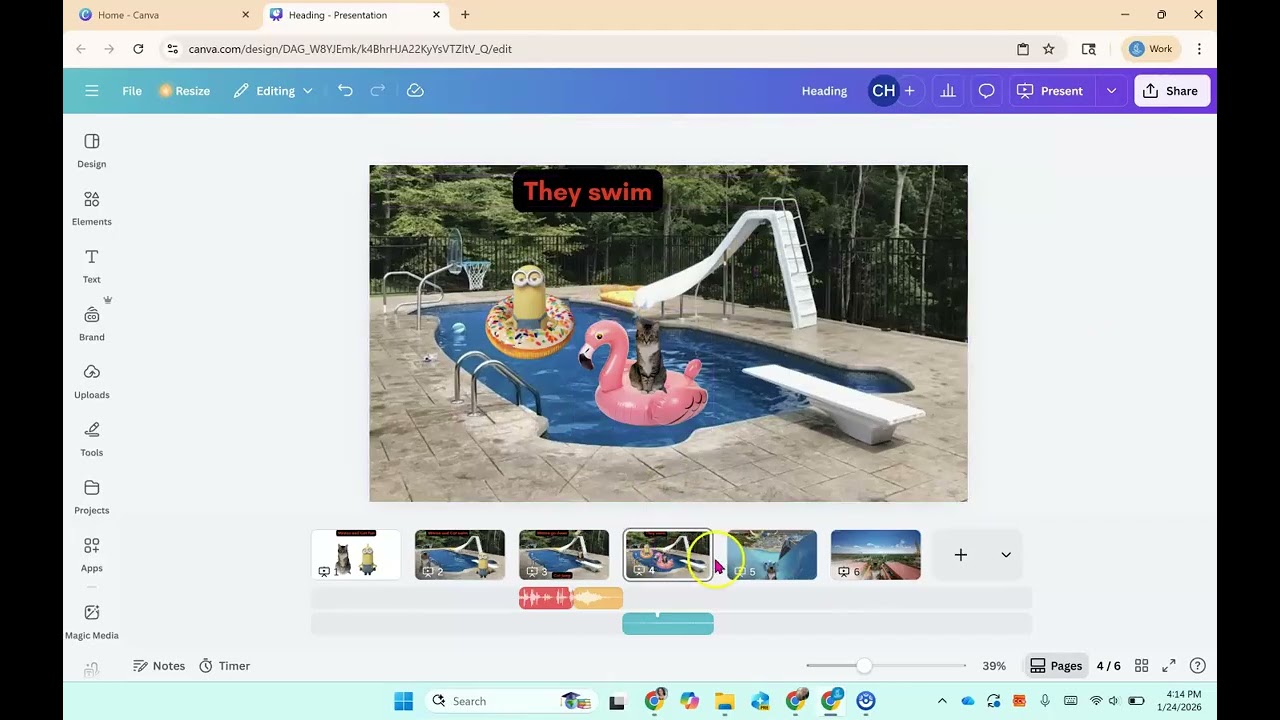Open File Explorer from taskbar

click(x=724, y=701)
